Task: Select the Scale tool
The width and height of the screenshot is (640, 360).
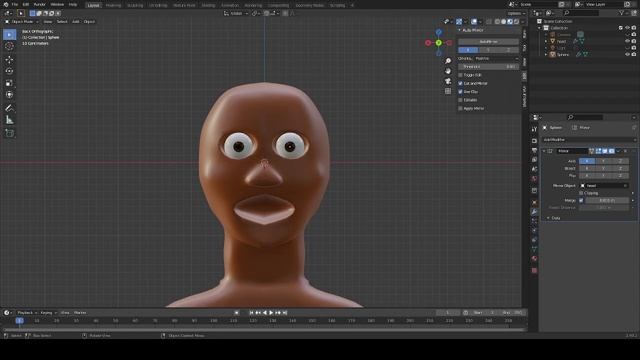Action: tap(9, 83)
